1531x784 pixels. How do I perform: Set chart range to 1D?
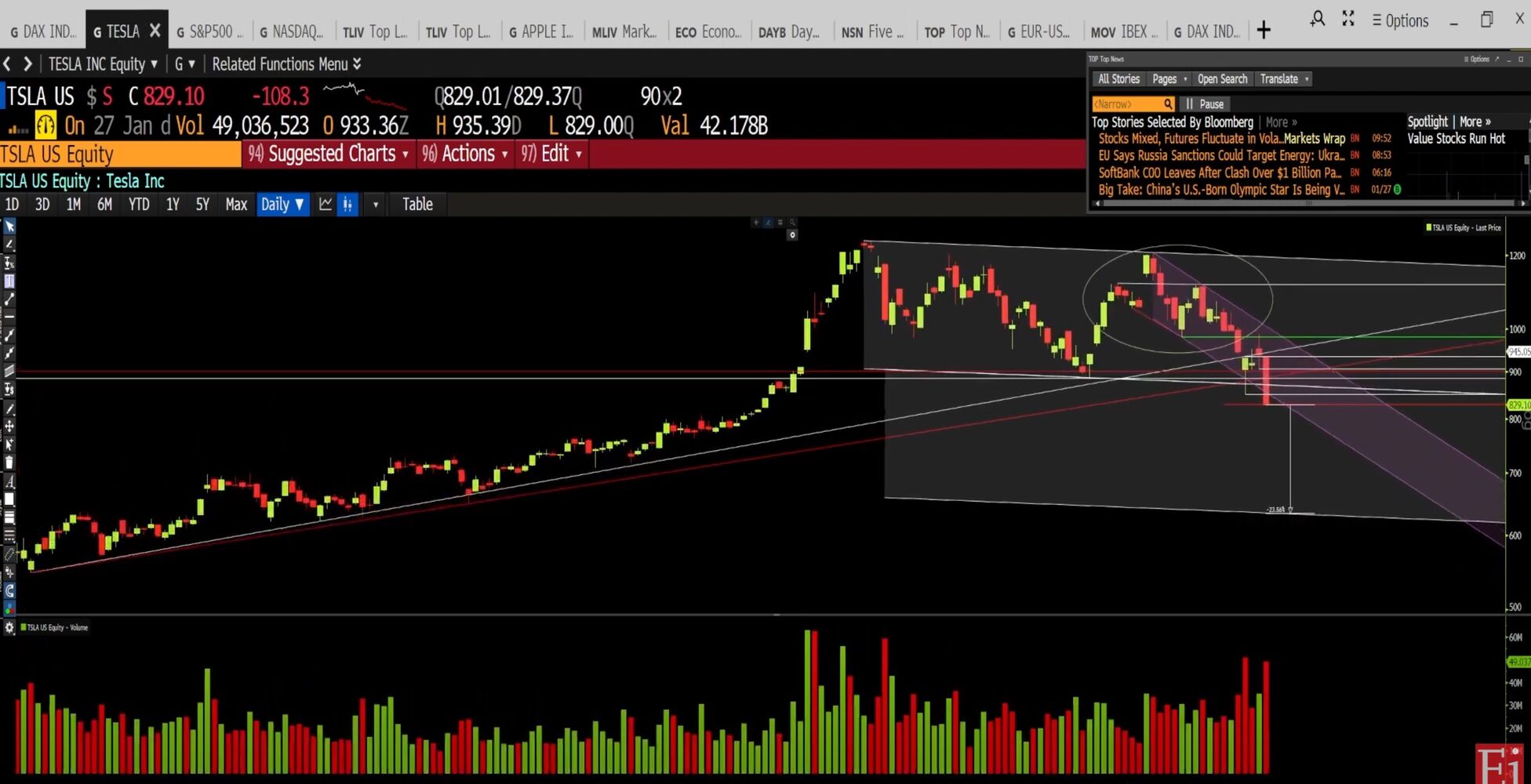click(12, 204)
